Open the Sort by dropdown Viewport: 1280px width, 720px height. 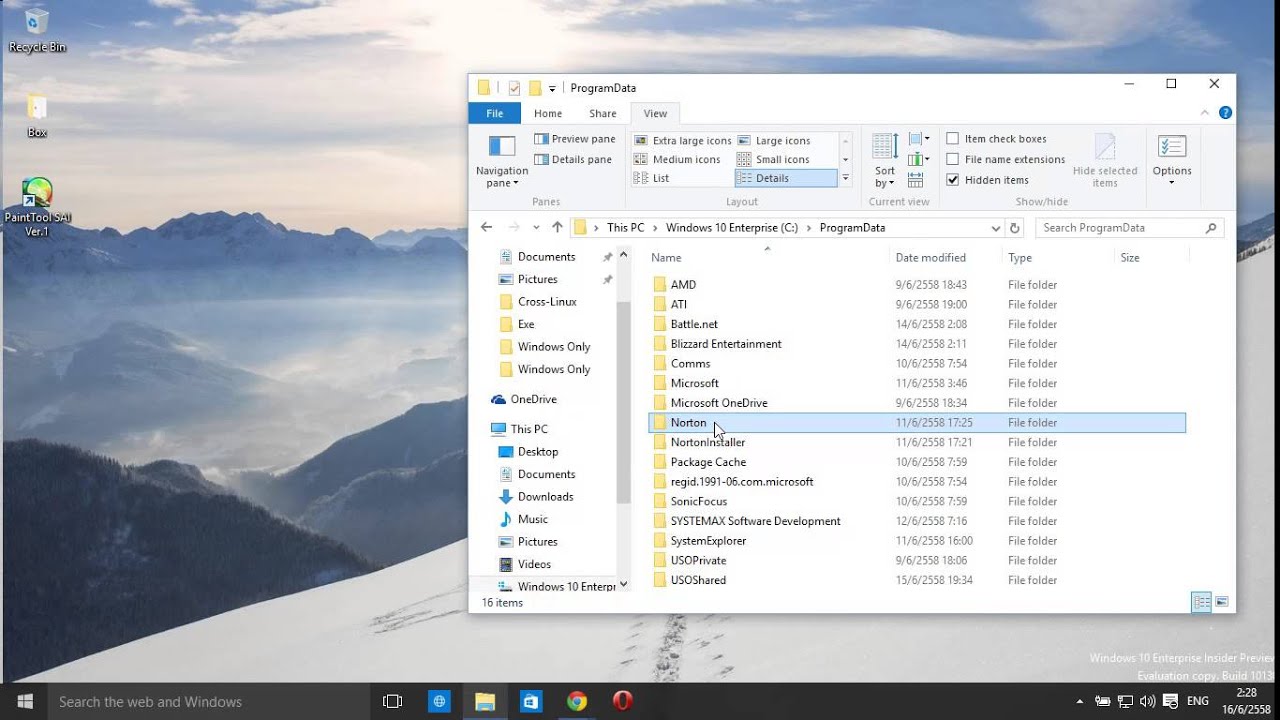[885, 161]
